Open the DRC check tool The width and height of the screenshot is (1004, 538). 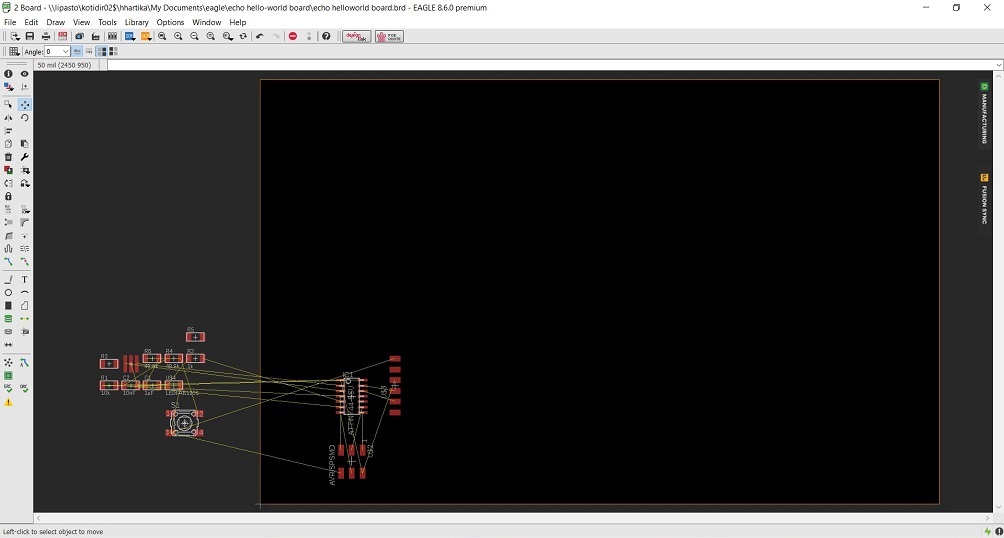click(24, 389)
